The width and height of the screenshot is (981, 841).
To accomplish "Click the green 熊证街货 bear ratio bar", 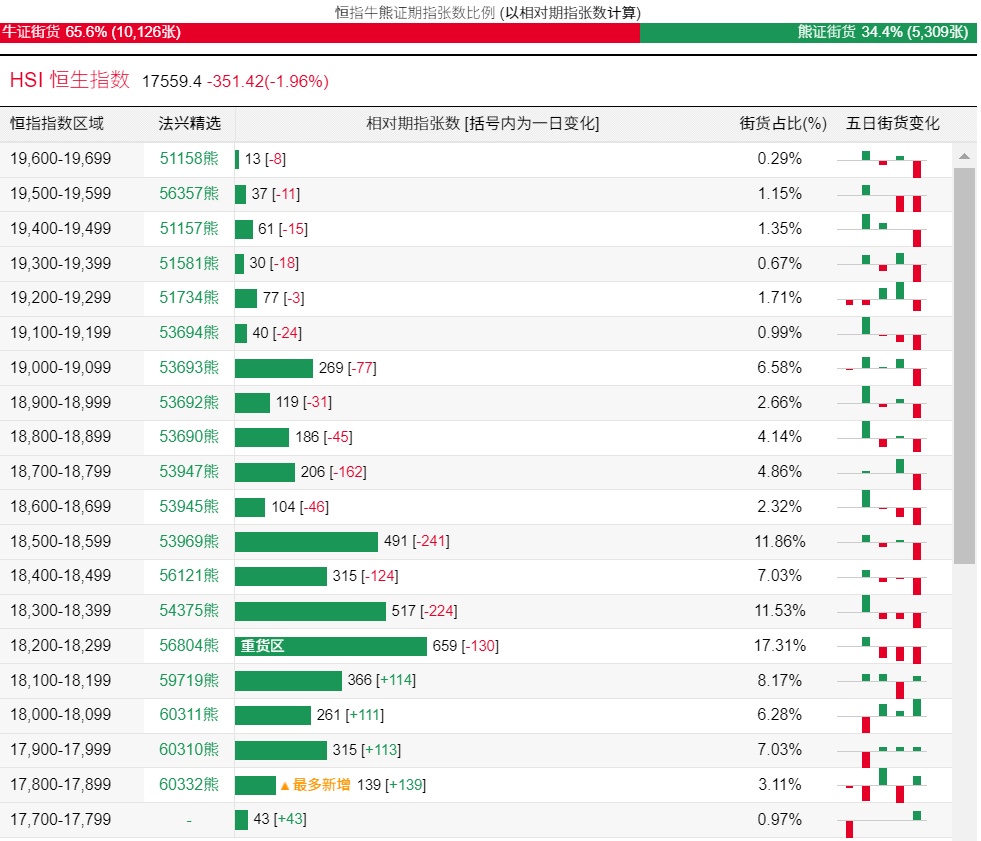I will coord(808,32).
